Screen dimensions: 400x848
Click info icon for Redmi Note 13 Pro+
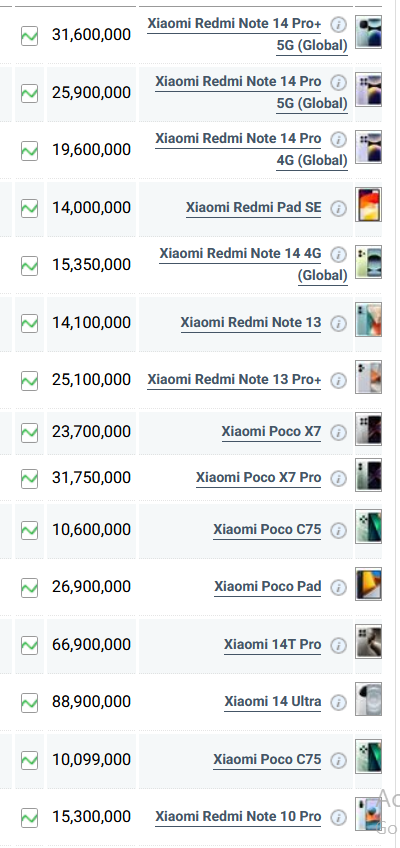(x=338, y=381)
